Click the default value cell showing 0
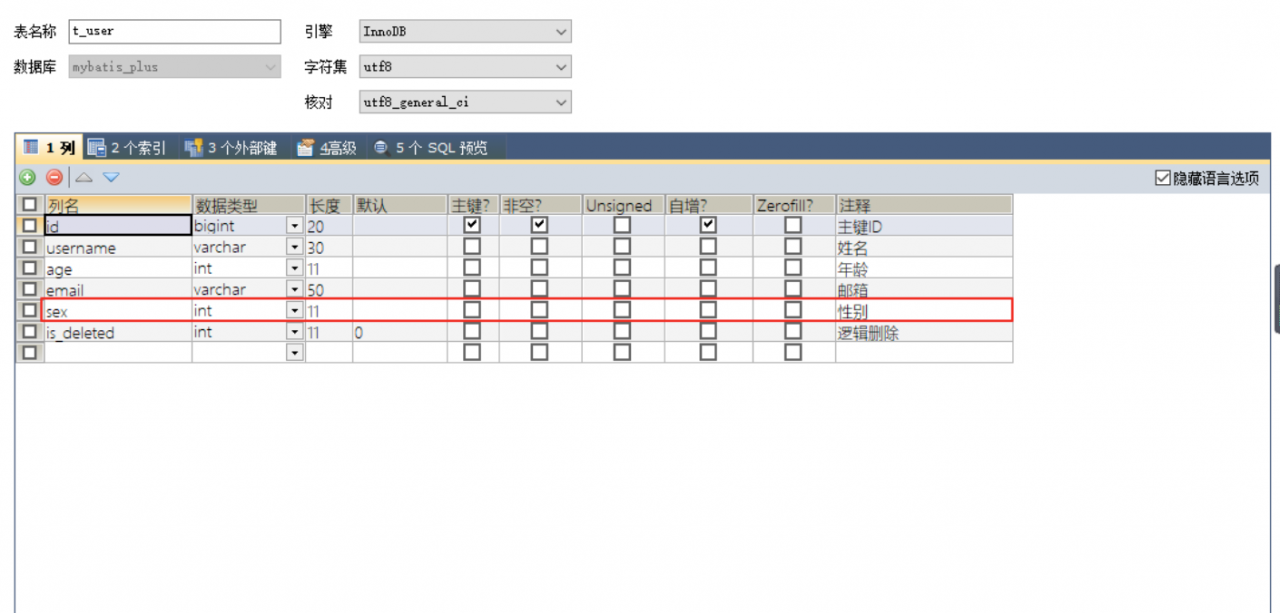Screen dimensions: 1280x613 (400, 332)
